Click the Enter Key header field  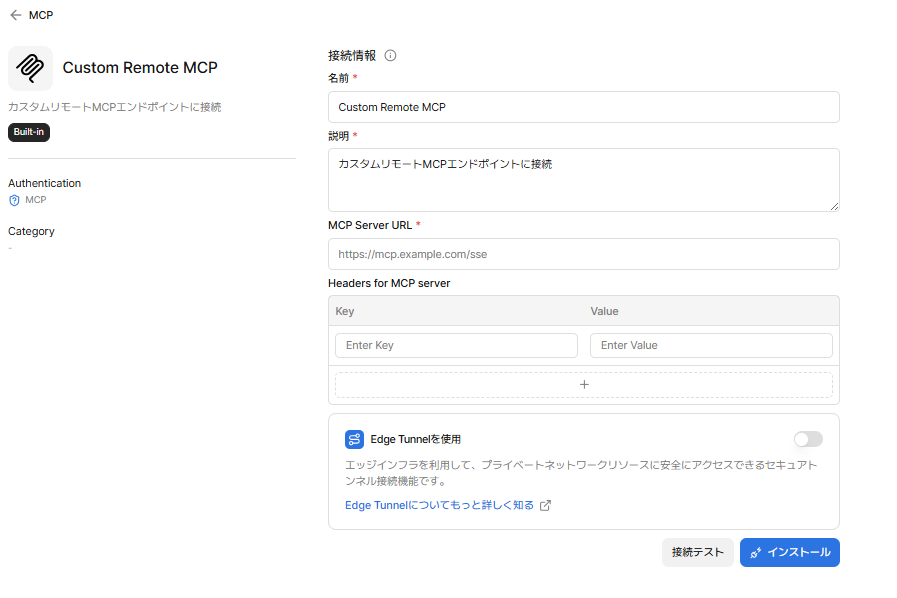(456, 345)
